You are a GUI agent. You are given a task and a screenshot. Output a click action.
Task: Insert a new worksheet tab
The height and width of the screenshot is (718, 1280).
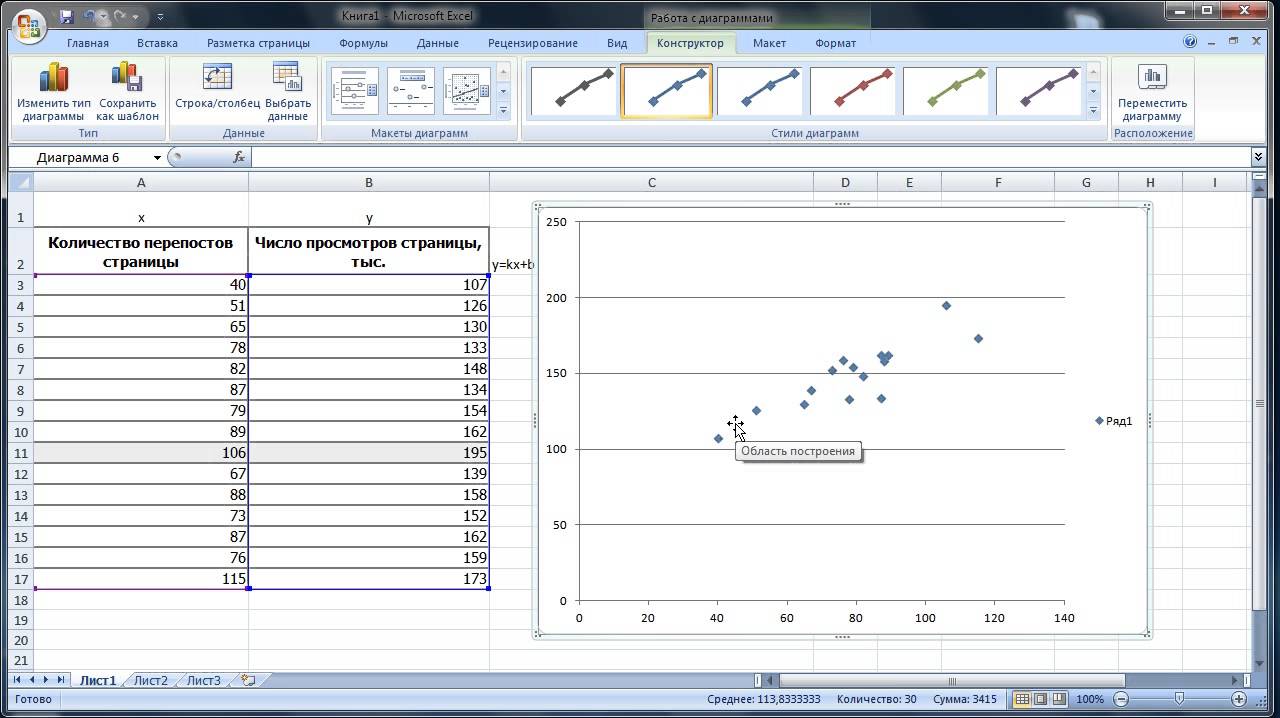[248, 680]
